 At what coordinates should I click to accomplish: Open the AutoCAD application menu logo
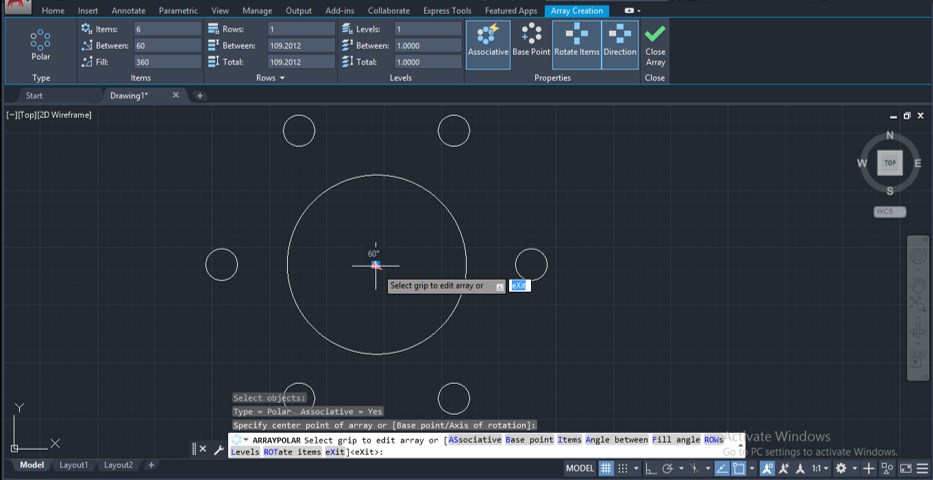(18, 7)
